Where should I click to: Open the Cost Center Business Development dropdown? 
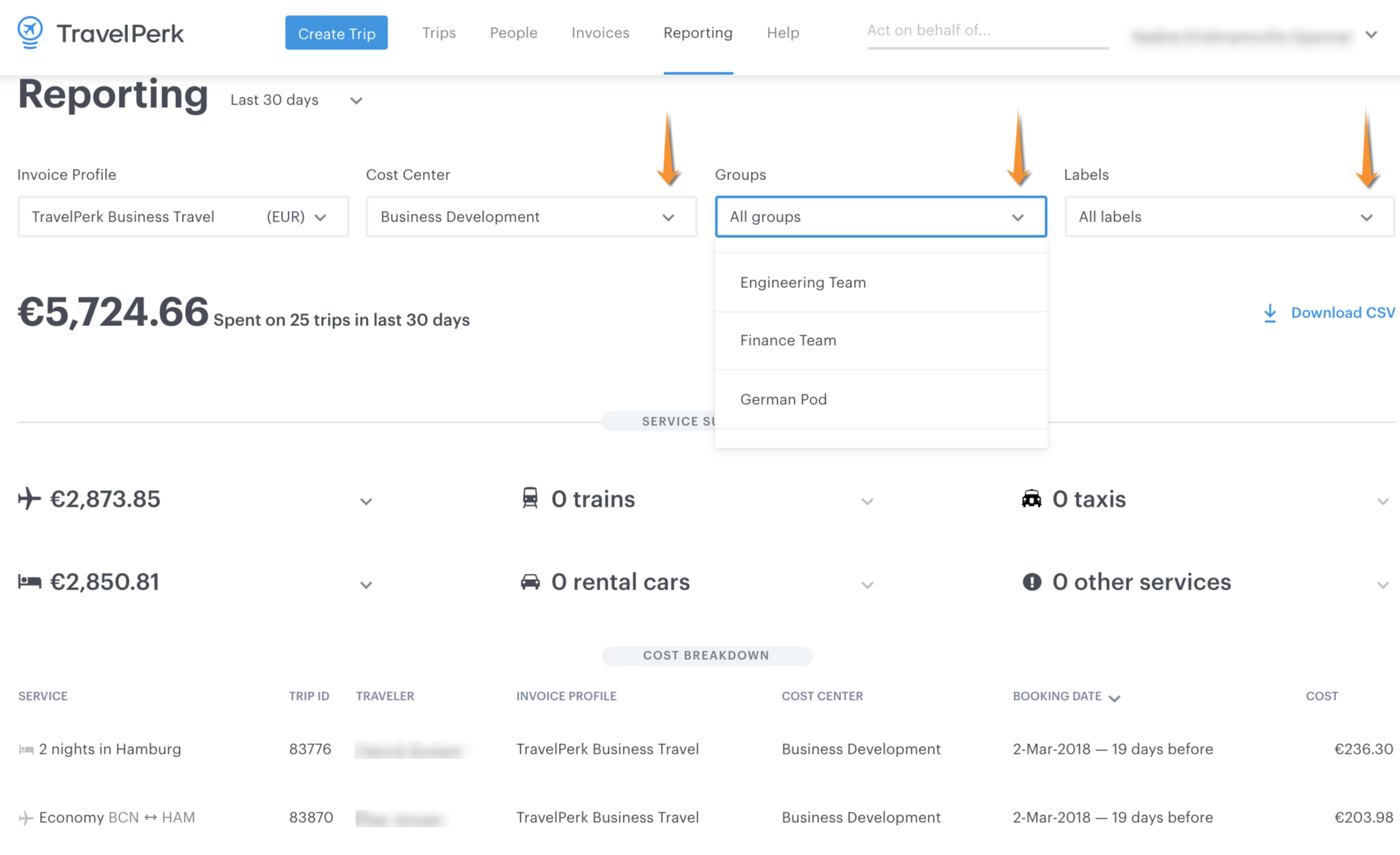point(531,216)
